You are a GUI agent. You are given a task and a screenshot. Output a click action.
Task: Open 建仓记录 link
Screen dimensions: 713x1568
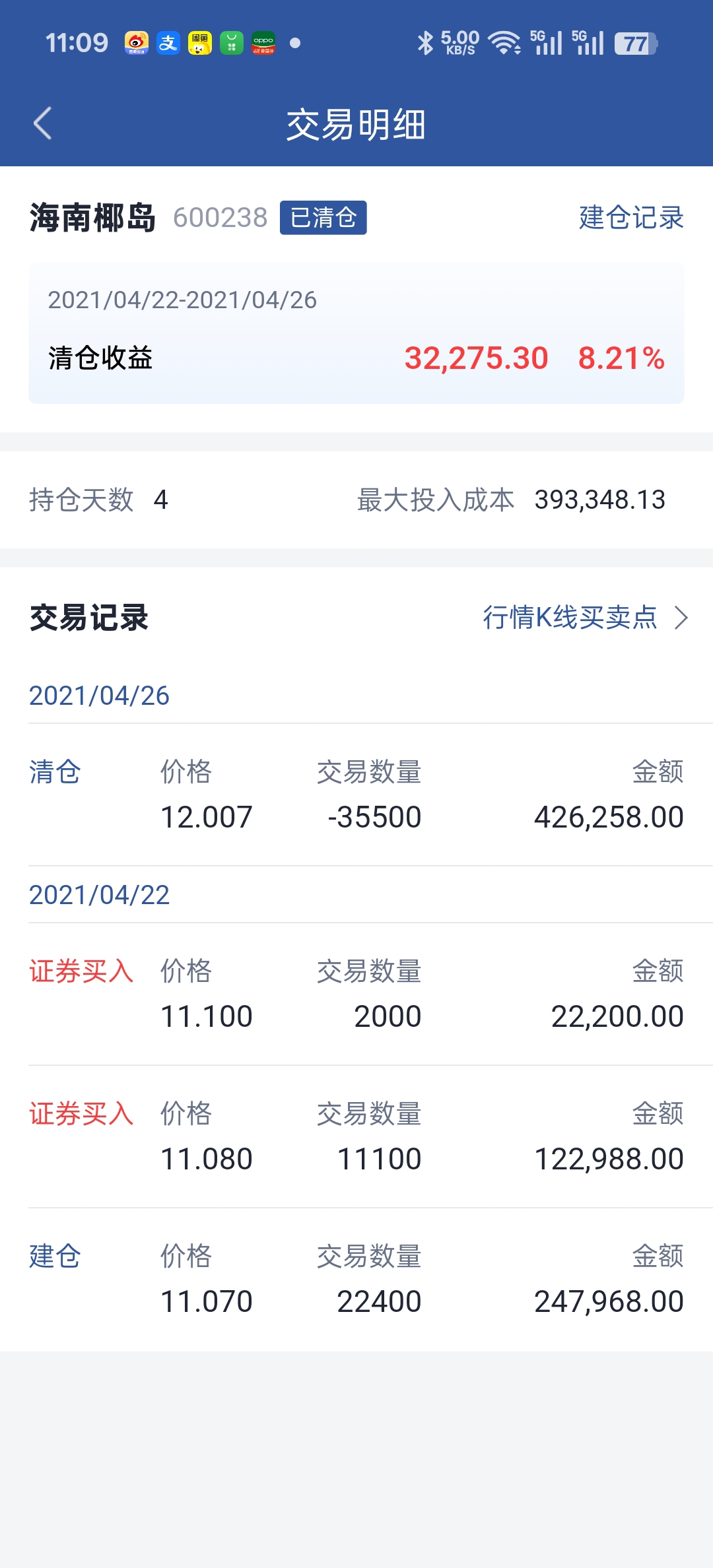631,218
